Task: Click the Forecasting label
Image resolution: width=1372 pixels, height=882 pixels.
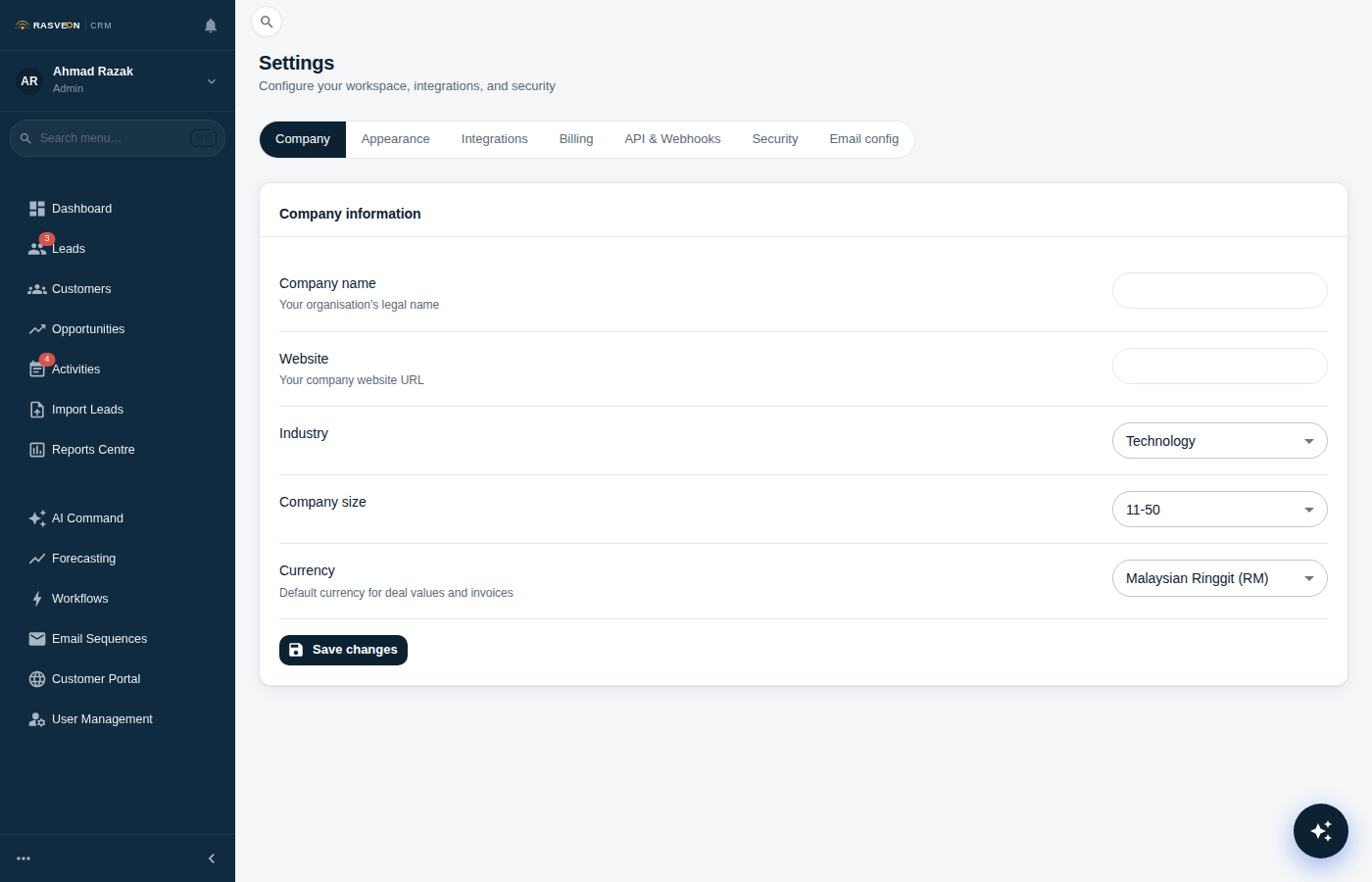Action: coord(83,559)
